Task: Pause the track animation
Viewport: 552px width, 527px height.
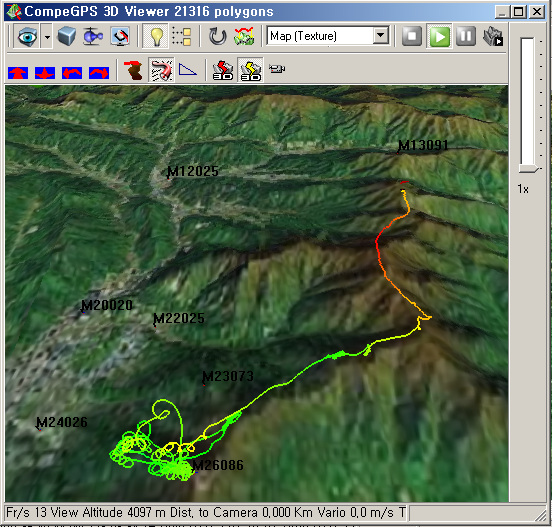Action: click(466, 36)
